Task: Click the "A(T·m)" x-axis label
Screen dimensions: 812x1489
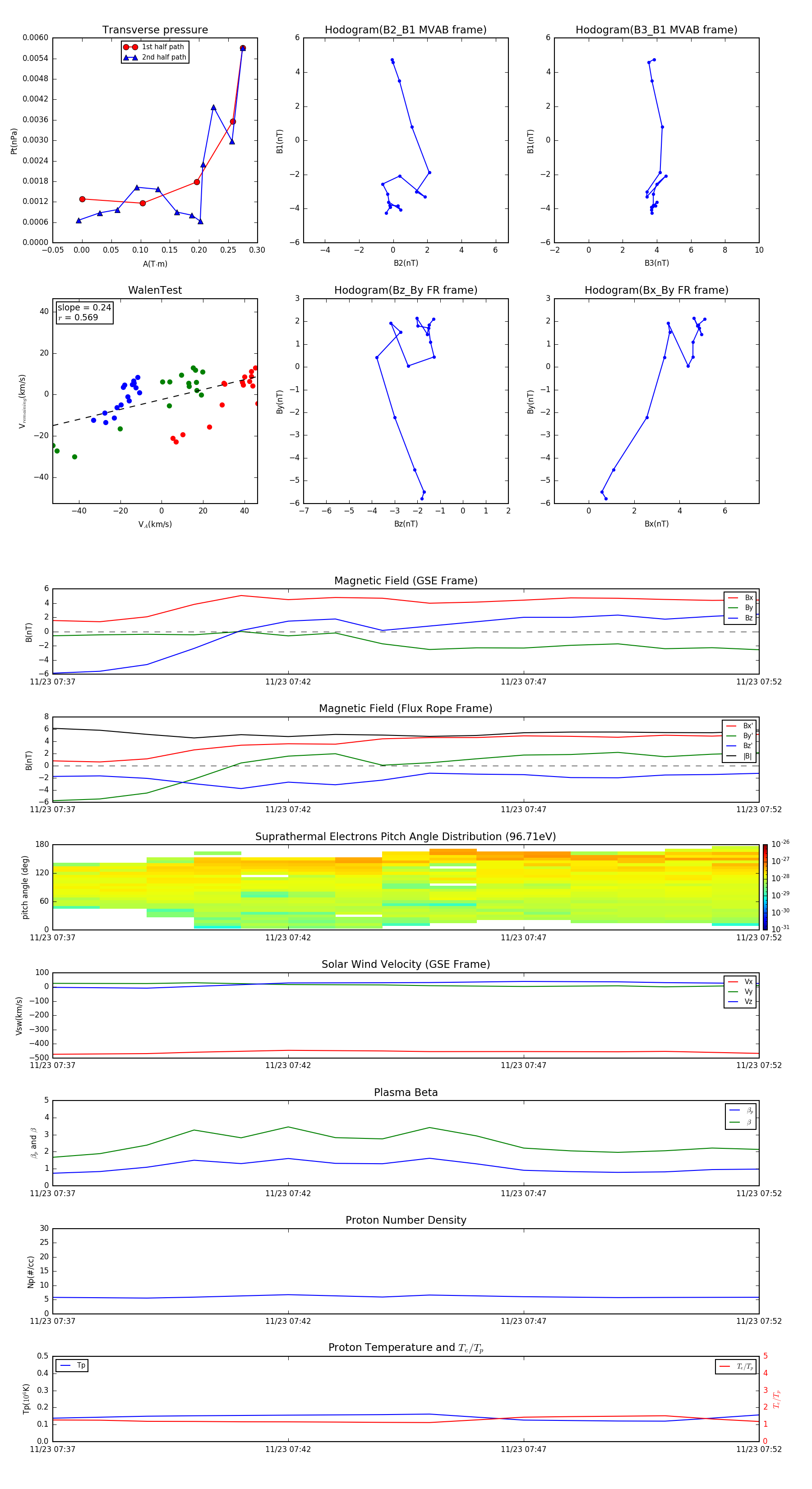Action: click(155, 264)
